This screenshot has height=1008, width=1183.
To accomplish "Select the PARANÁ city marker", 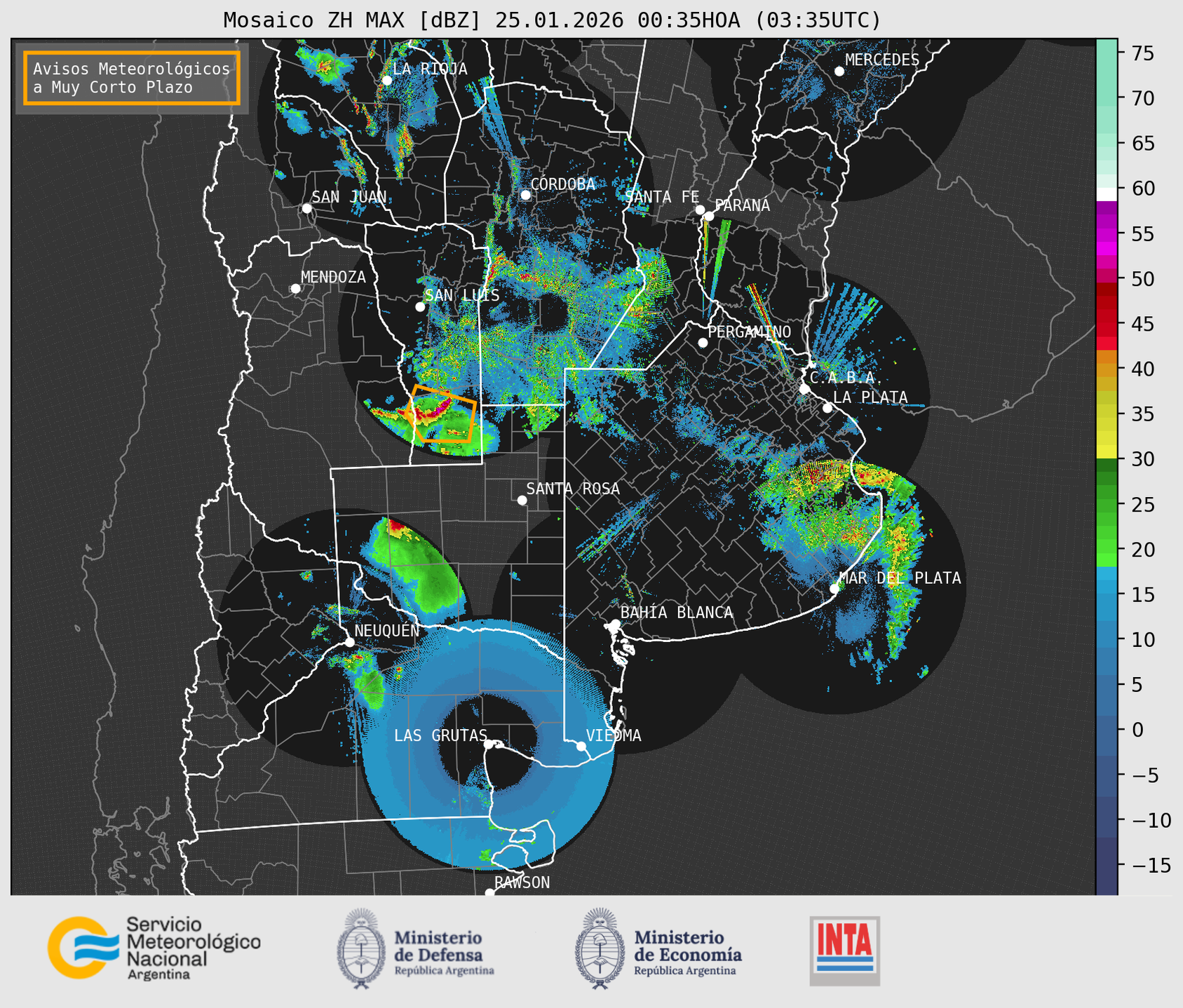I will click(709, 216).
